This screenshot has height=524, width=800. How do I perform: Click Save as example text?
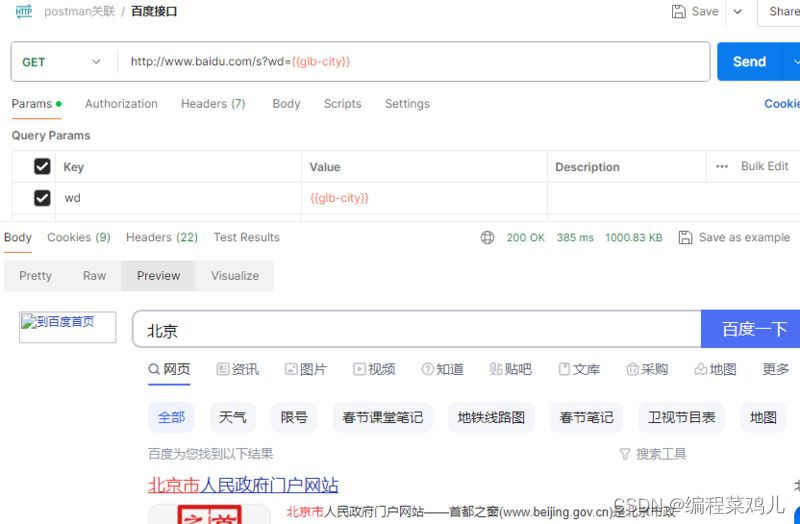[x=744, y=238]
